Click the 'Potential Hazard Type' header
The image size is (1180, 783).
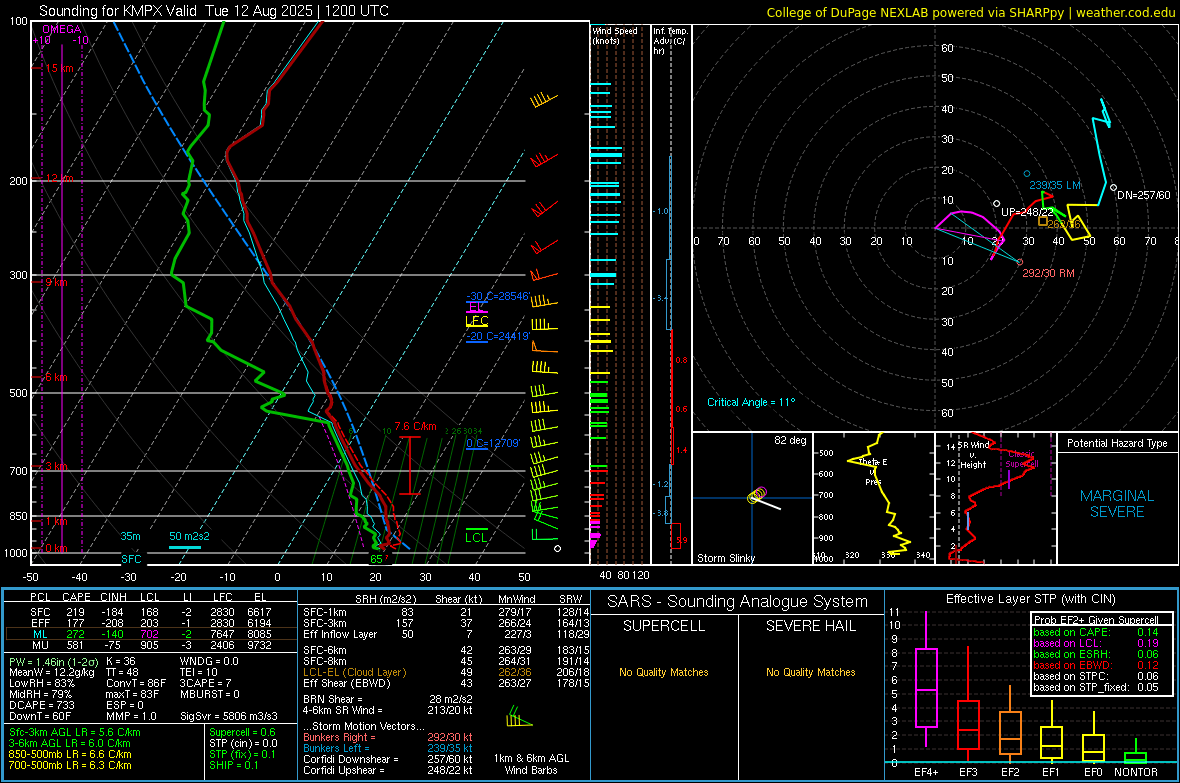point(1117,443)
